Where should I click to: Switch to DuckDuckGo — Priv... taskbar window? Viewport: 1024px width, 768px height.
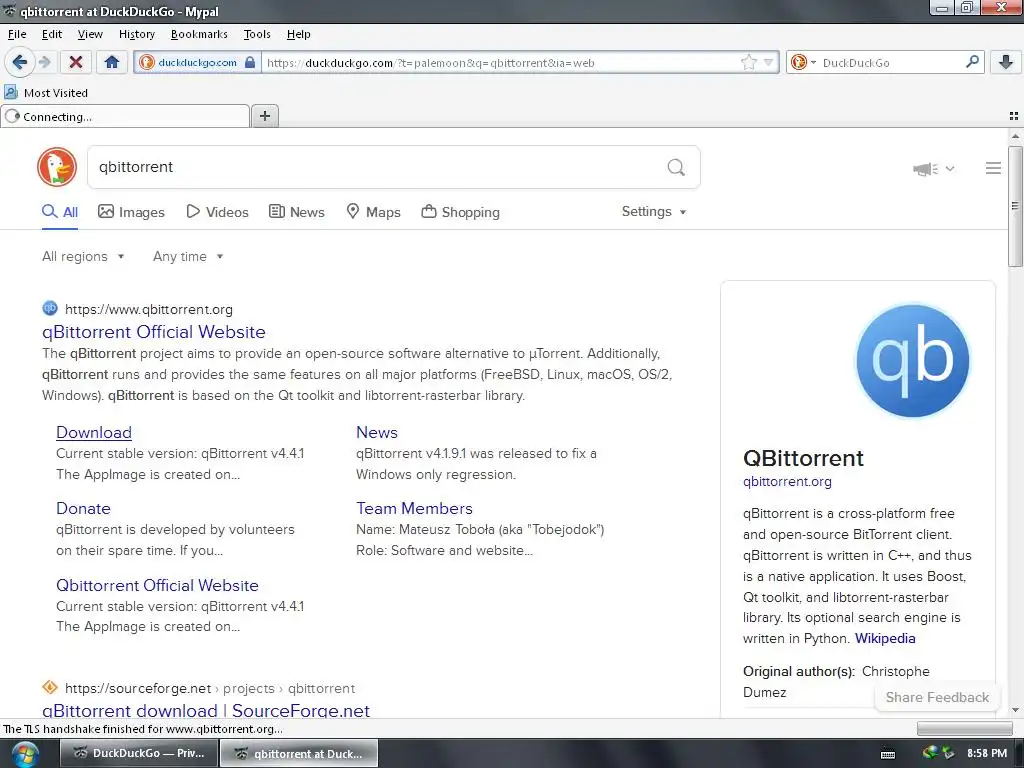(138, 753)
